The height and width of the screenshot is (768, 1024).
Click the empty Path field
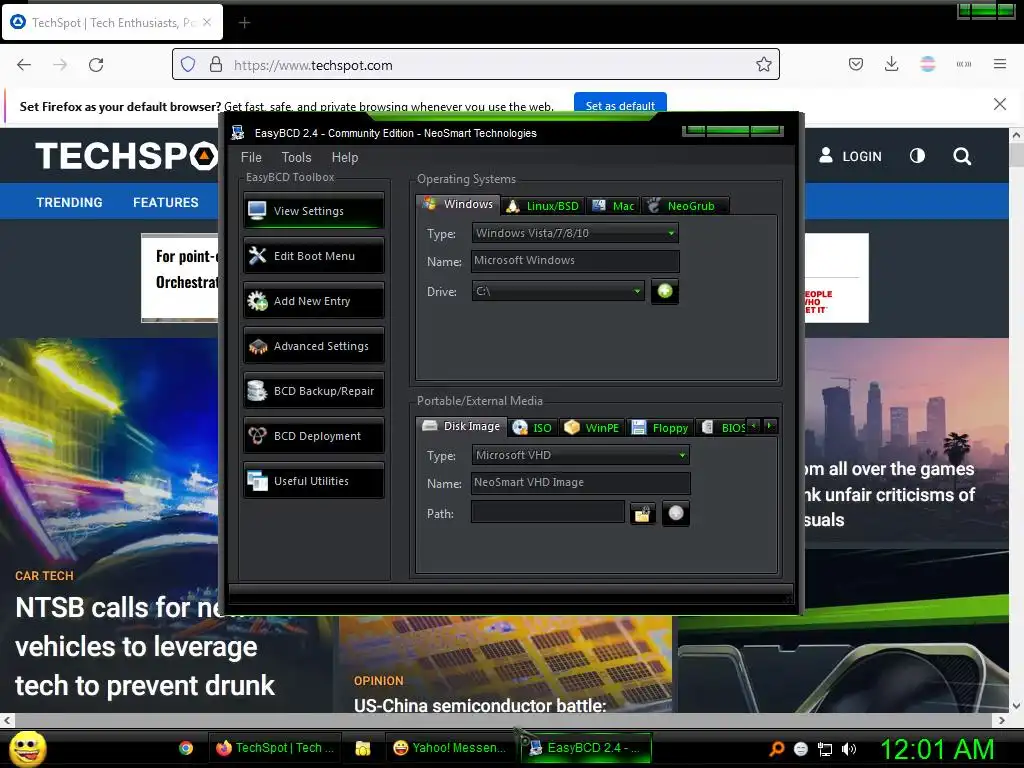pos(547,512)
